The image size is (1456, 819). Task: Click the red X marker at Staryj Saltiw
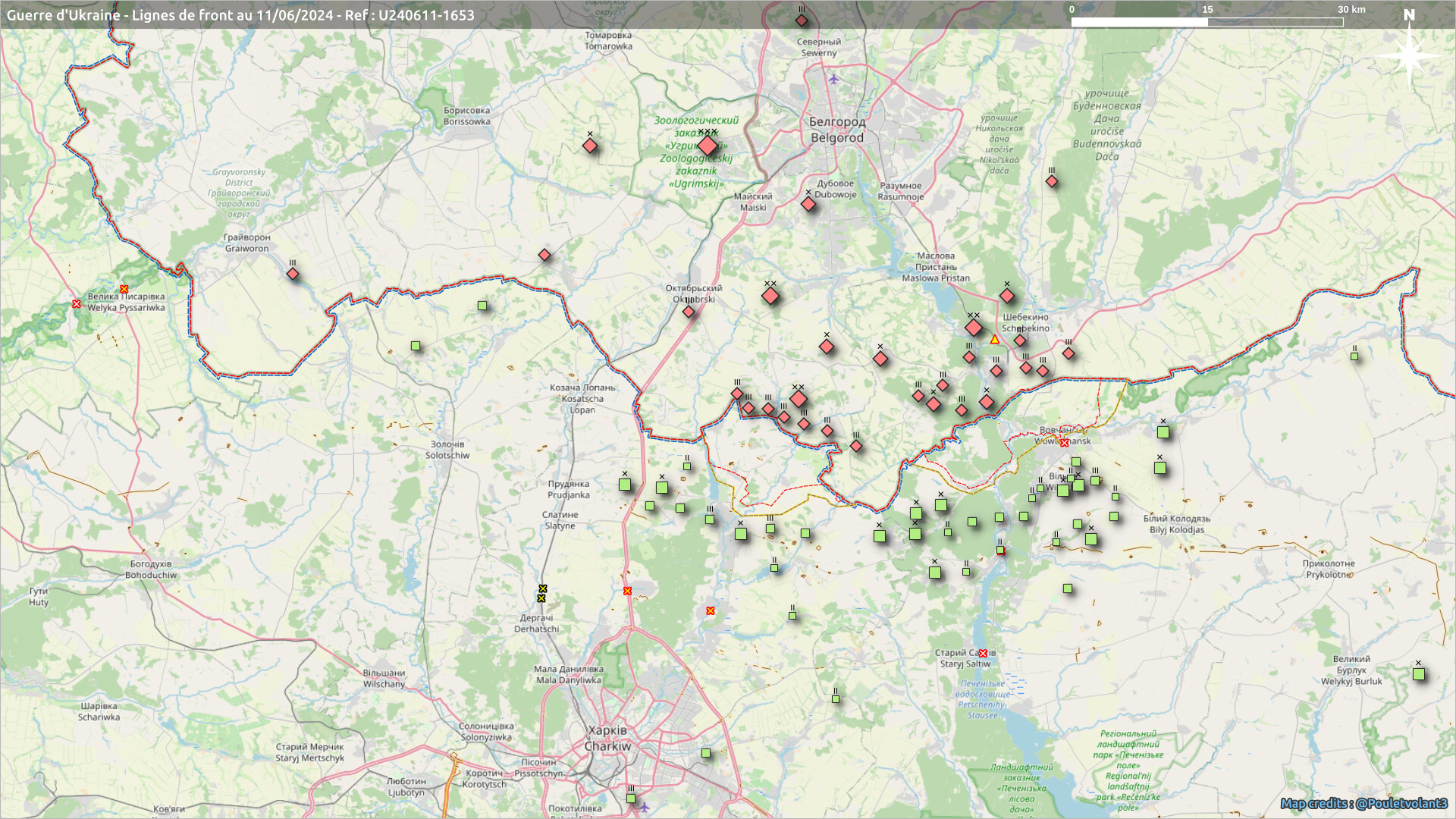(983, 654)
